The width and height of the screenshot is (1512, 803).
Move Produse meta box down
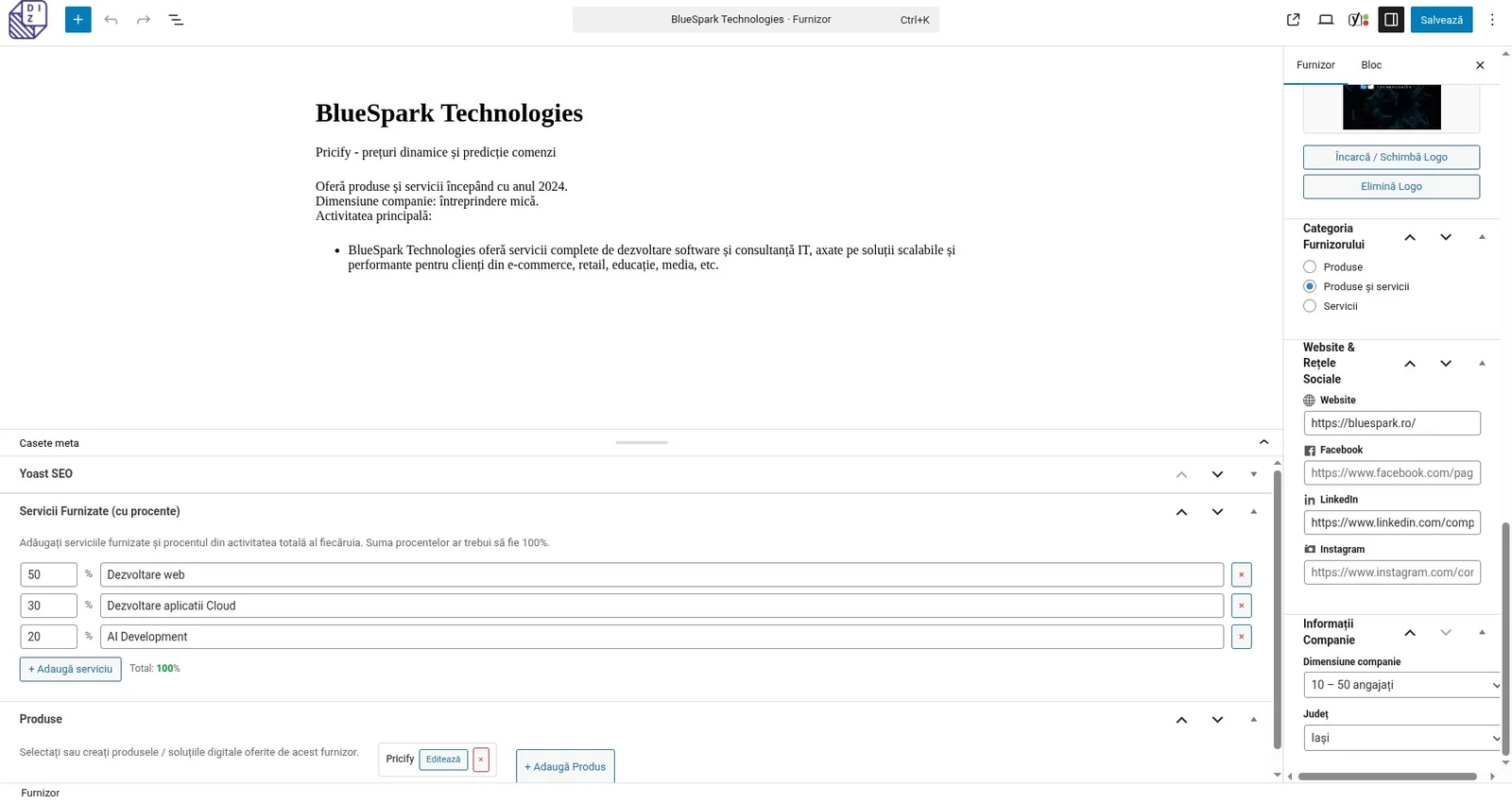[1217, 720]
